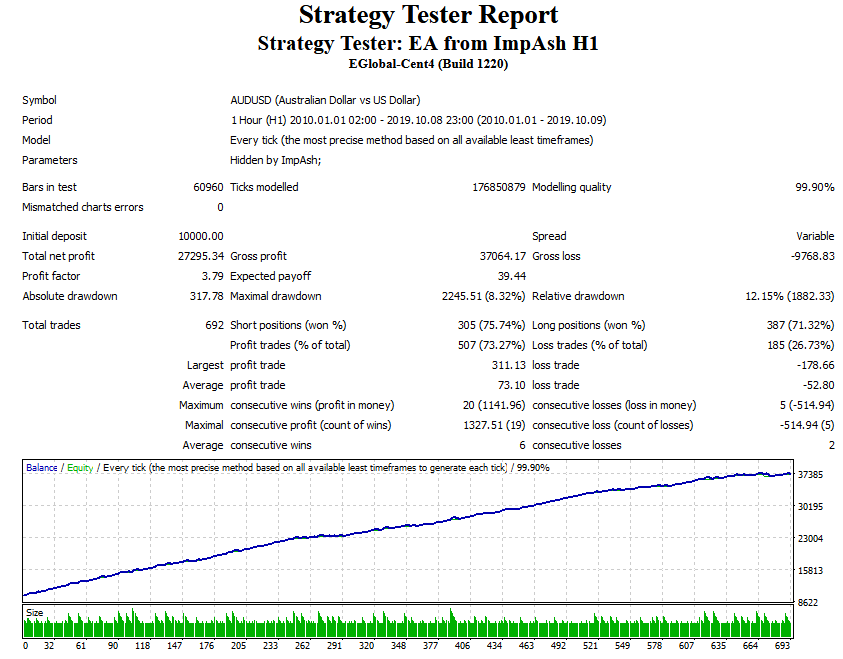The width and height of the screenshot is (843, 659).
Task: Click the 30195 y-axis label
Action: click(810, 506)
